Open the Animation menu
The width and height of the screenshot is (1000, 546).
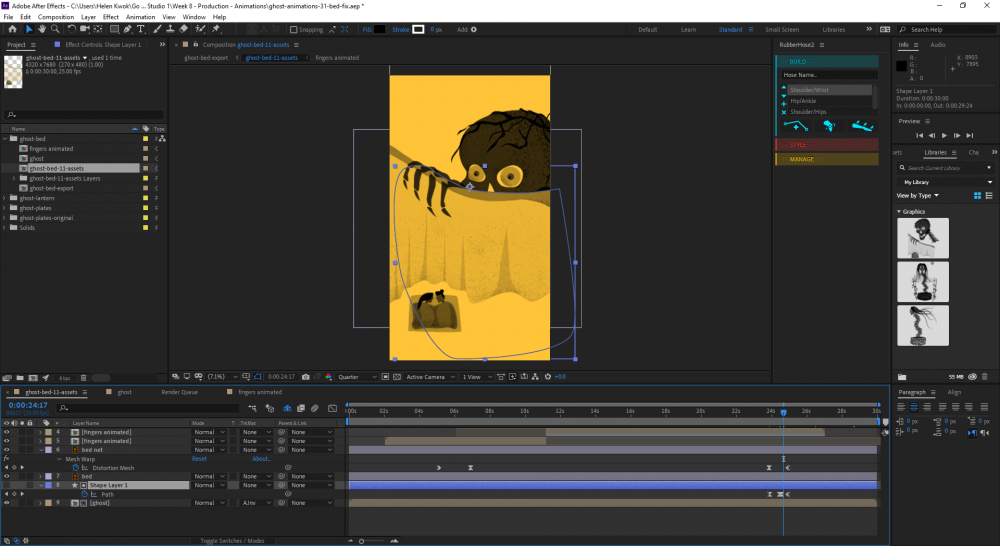[x=140, y=17]
